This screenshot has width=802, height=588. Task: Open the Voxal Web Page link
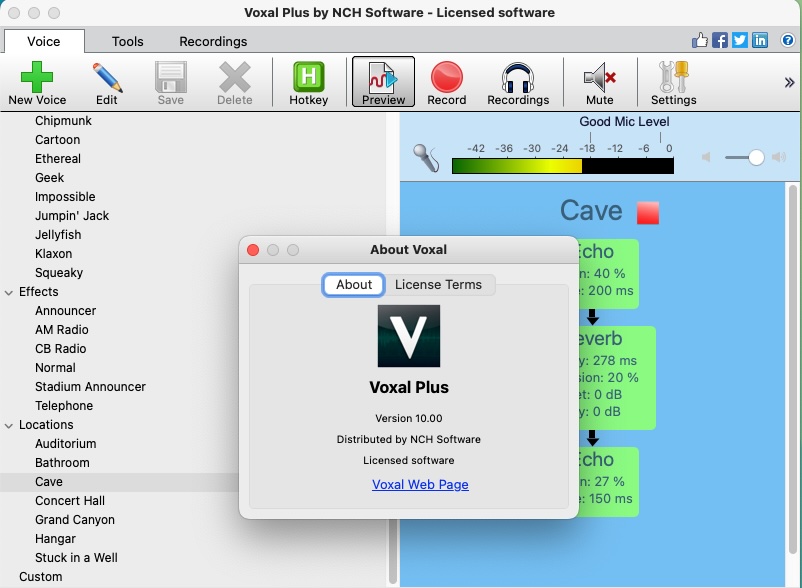coord(420,484)
